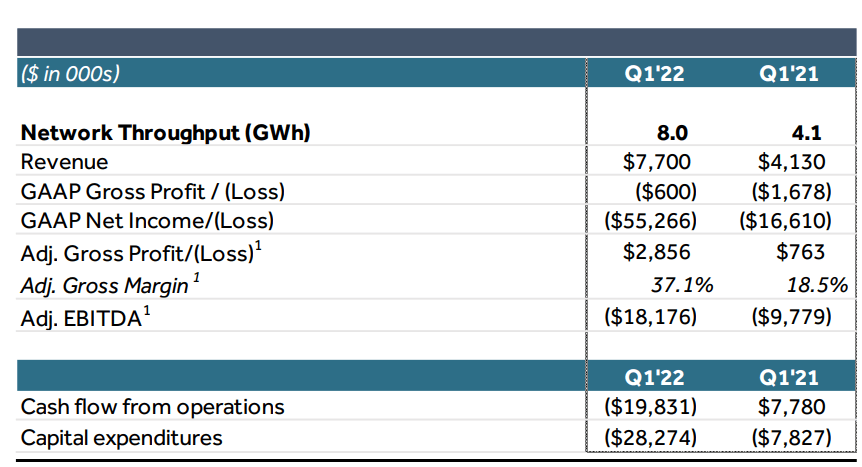
Task: Click the Q1'21 header above cash flow rows
Action: 789,377
